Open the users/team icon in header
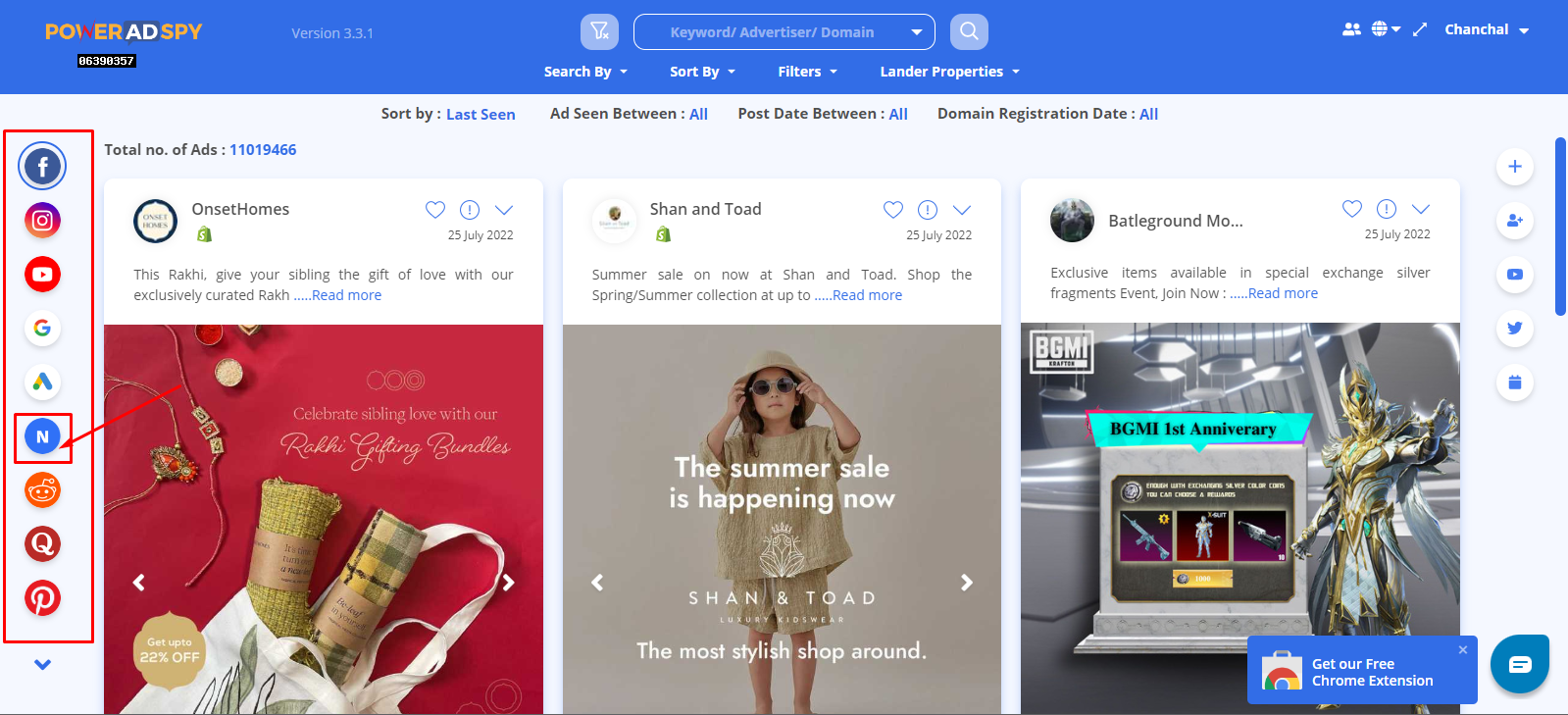1568x715 pixels. coord(1351,29)
